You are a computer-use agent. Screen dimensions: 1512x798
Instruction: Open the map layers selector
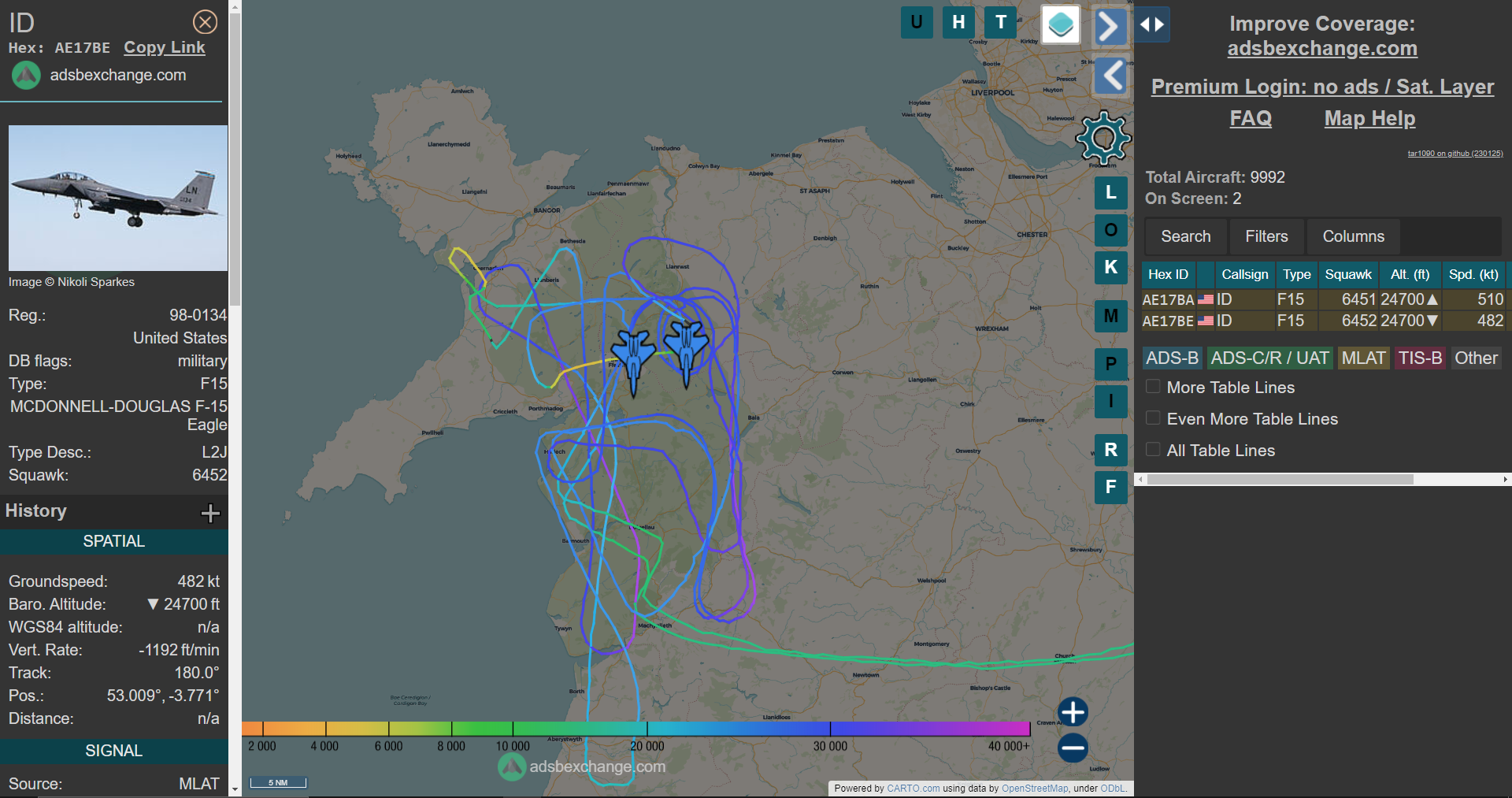[1061, 24]
